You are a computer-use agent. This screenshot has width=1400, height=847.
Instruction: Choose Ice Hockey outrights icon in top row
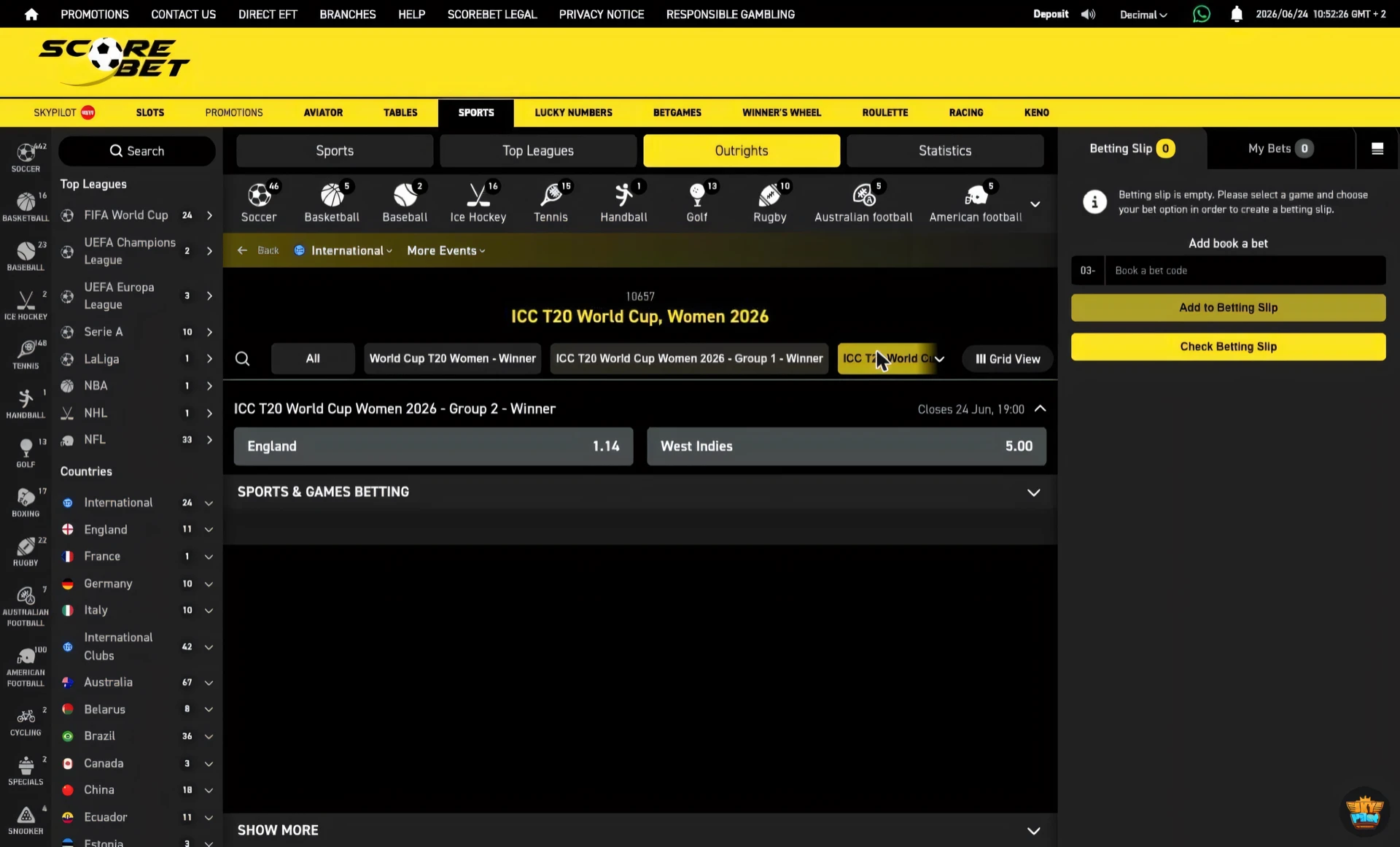coord(478,202)
